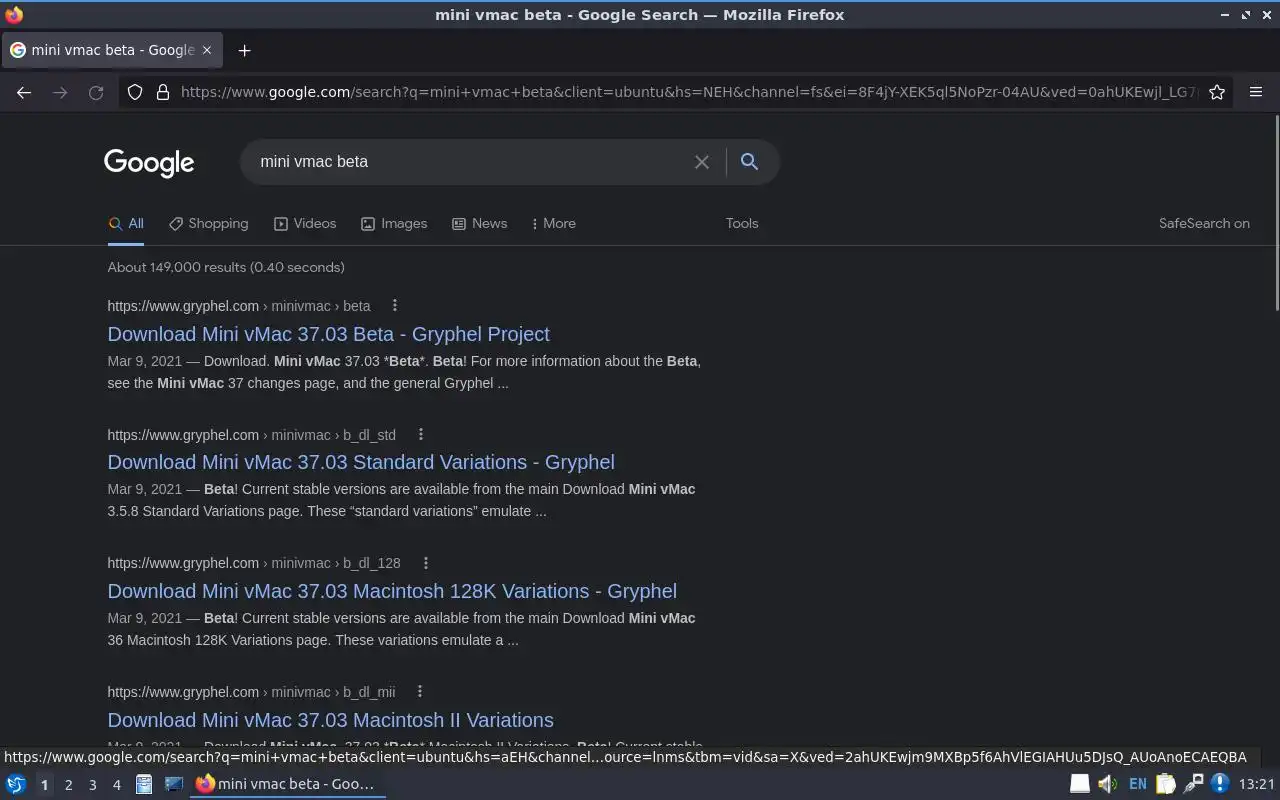Open file manager in taskbar
1280x800 pixels.
coord(144,784)
